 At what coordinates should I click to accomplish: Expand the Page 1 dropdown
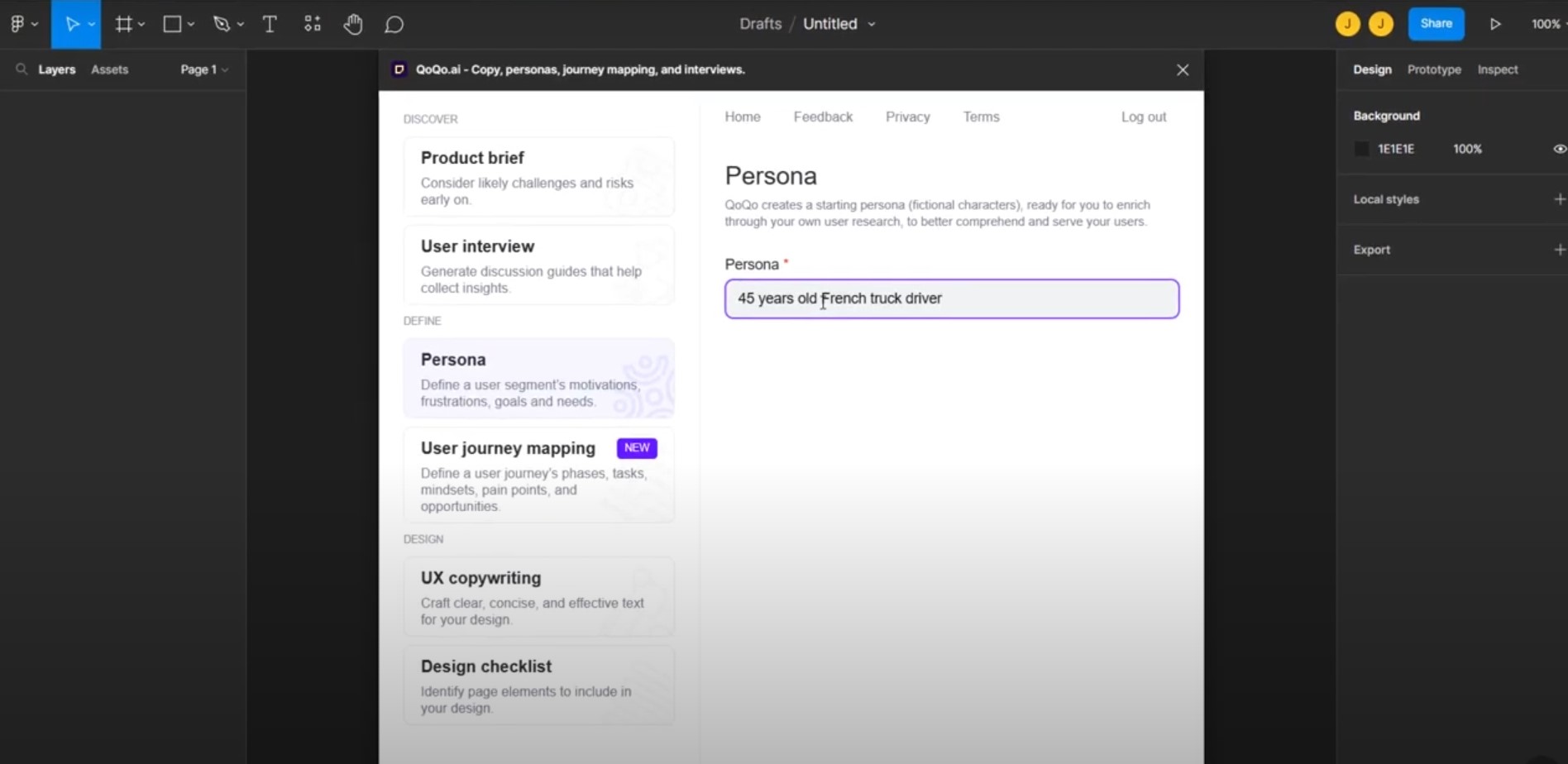coord(204,69)
